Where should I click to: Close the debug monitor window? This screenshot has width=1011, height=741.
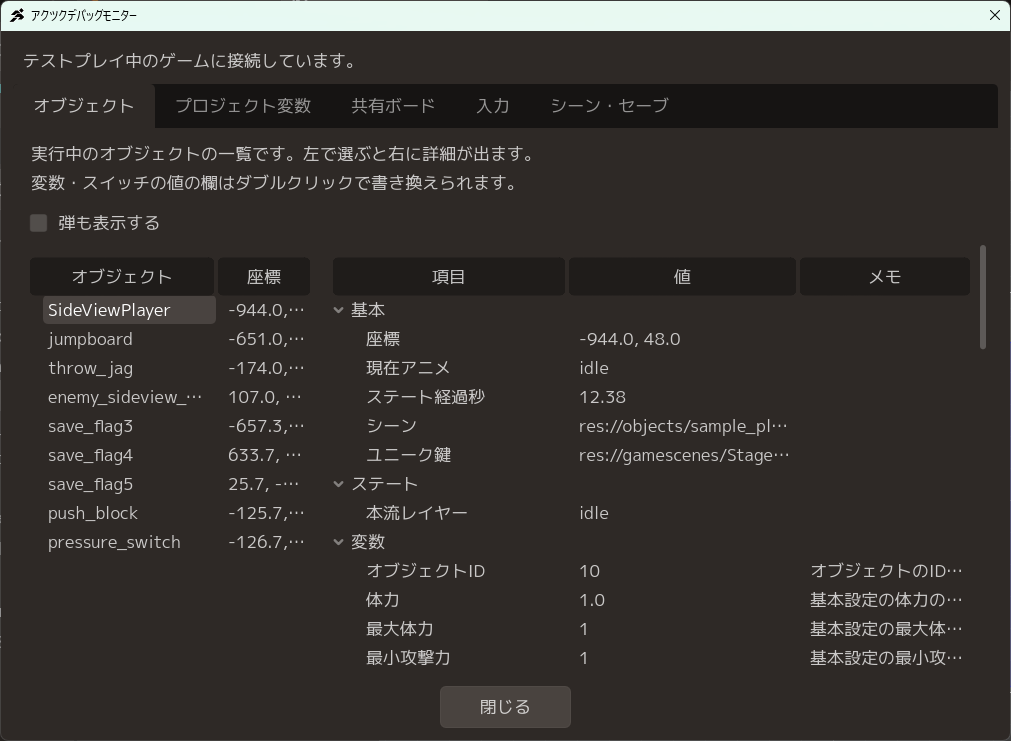point(995,15)
